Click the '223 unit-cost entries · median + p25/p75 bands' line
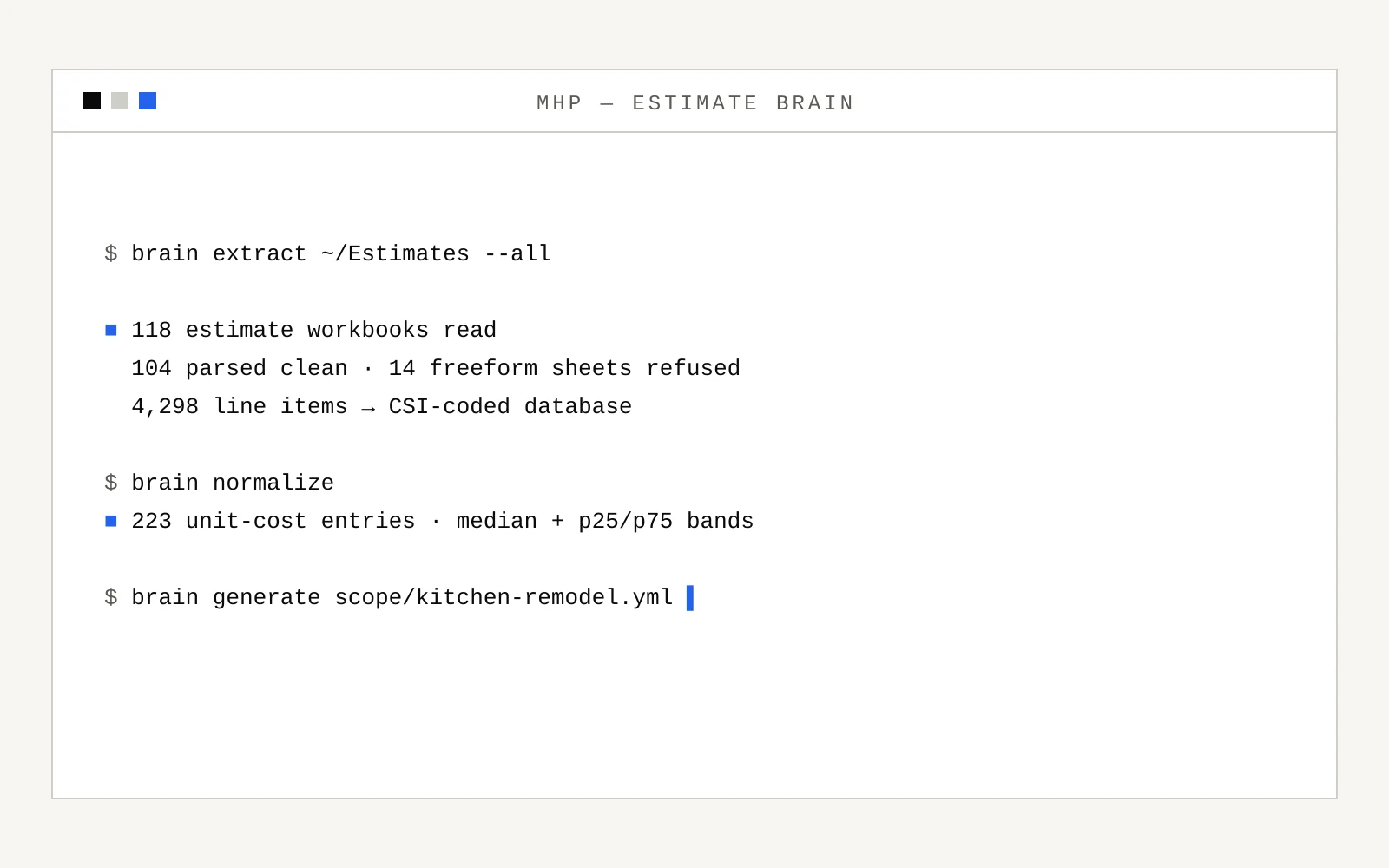Image resolution: width=1389 pixels, height=868 pixels. point(443,521)
